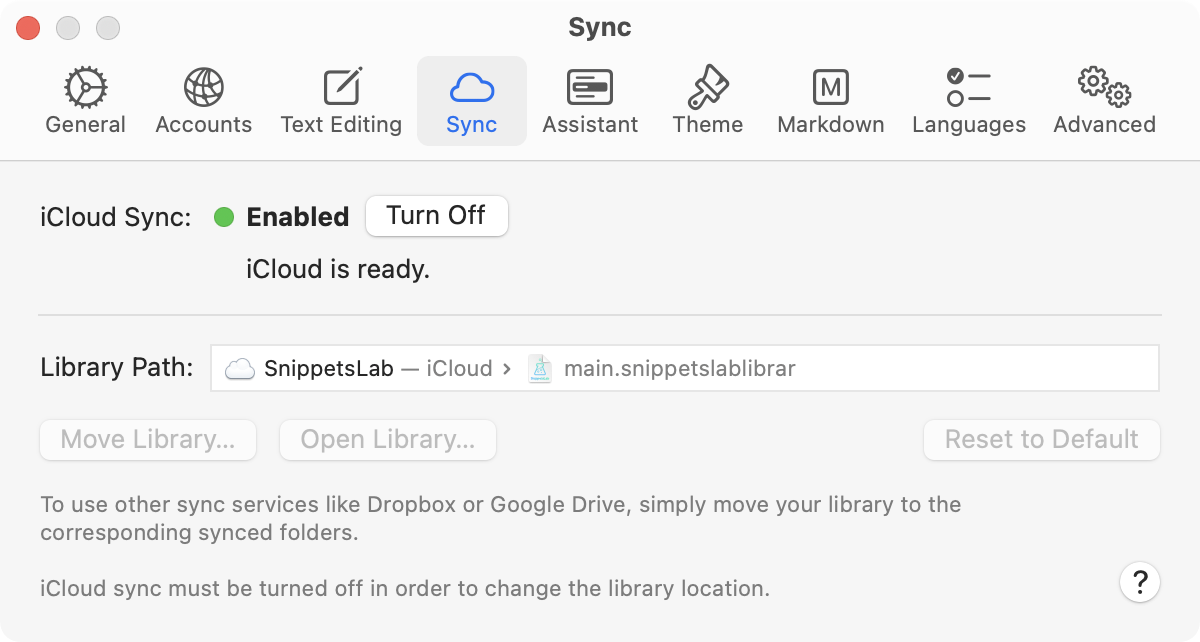
Task: Click the Open Library button
Action: (x=388, y=440)
